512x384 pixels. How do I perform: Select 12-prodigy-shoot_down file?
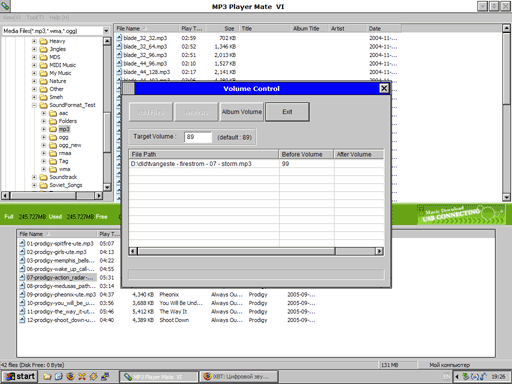tap(61, 320)
